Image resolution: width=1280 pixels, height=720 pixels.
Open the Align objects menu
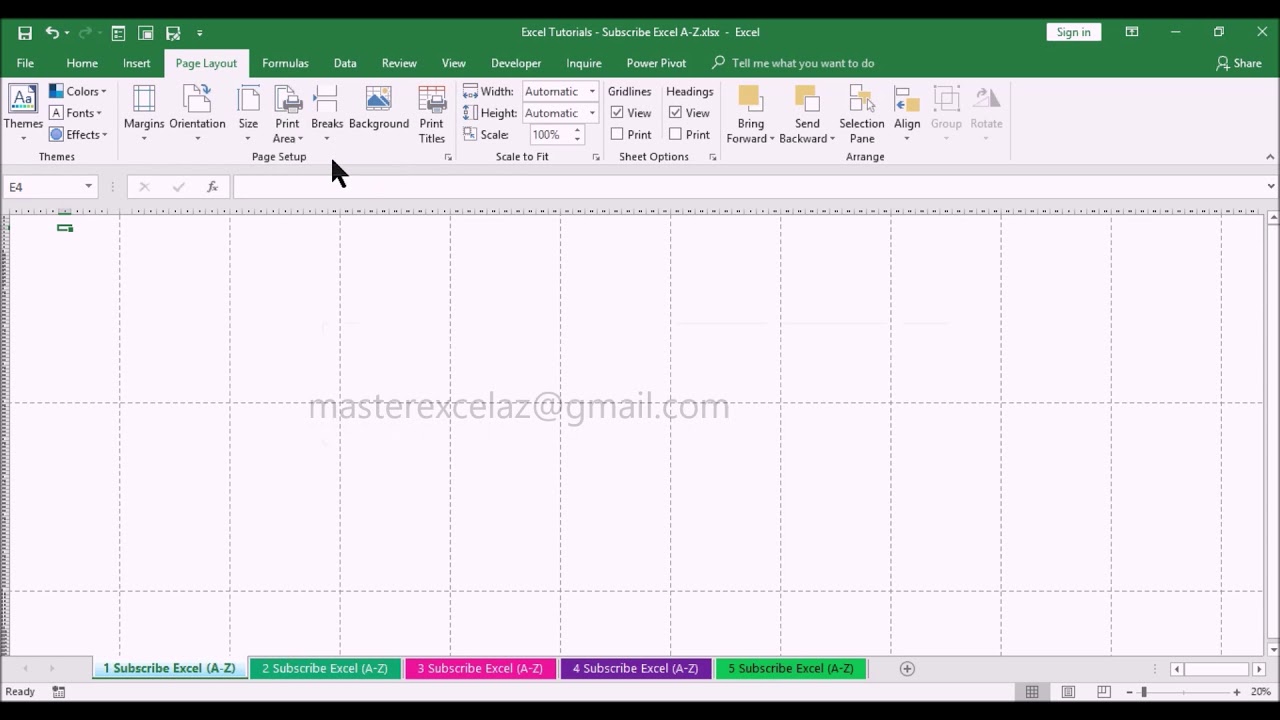click(x=907, y=112)
